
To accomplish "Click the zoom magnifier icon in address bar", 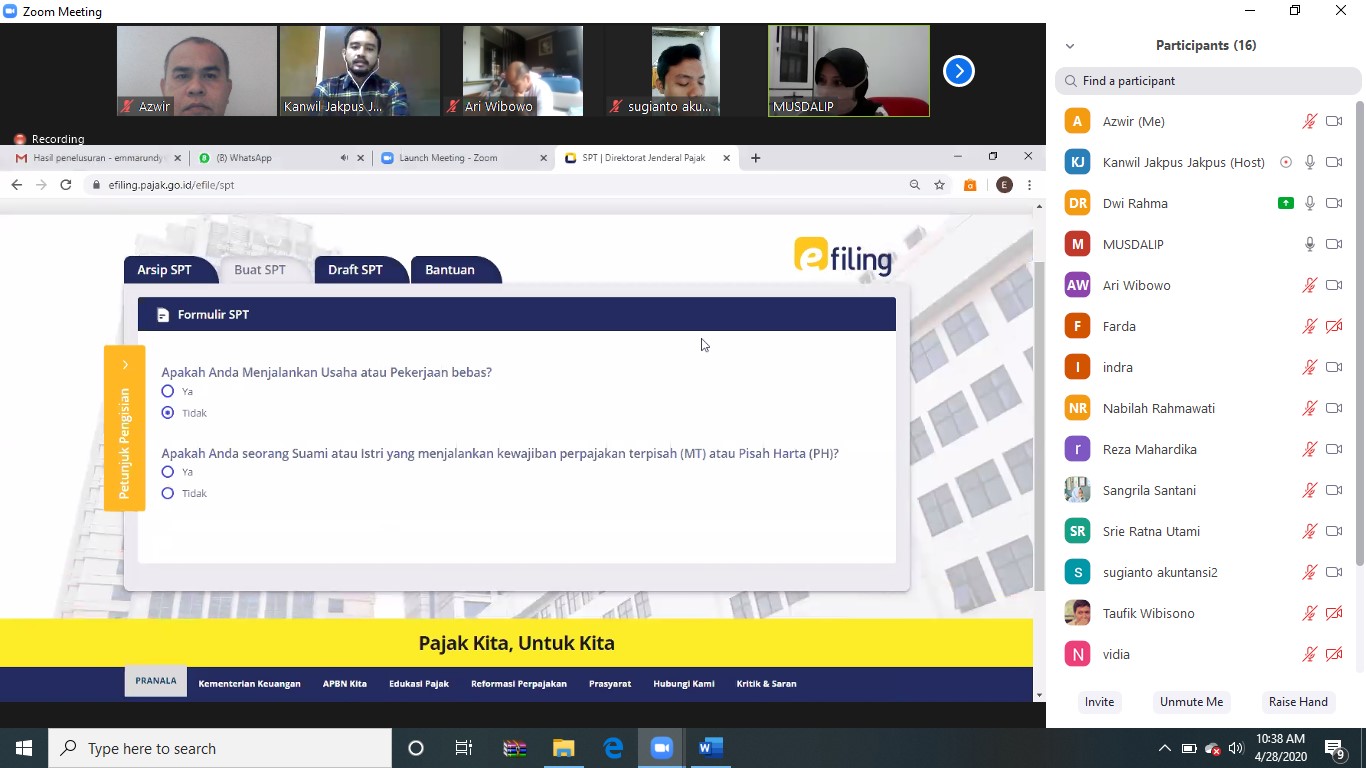I will [914, 185].
